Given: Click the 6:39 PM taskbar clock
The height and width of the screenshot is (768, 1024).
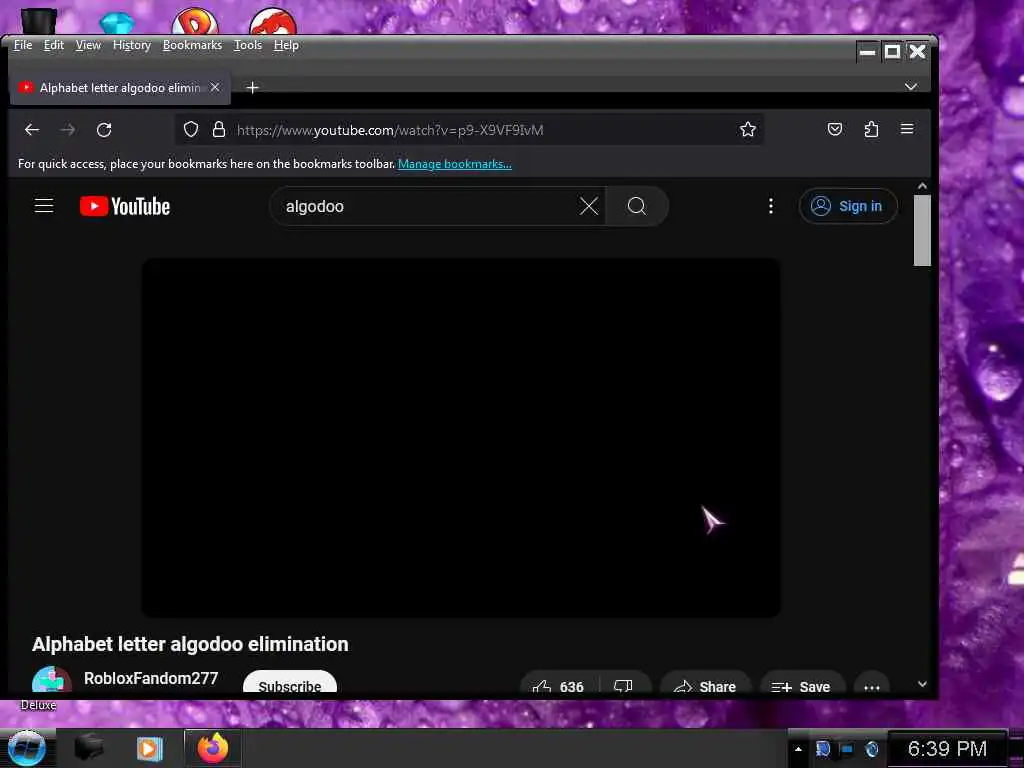Looking at the screenshot, I should pos(947,748).
